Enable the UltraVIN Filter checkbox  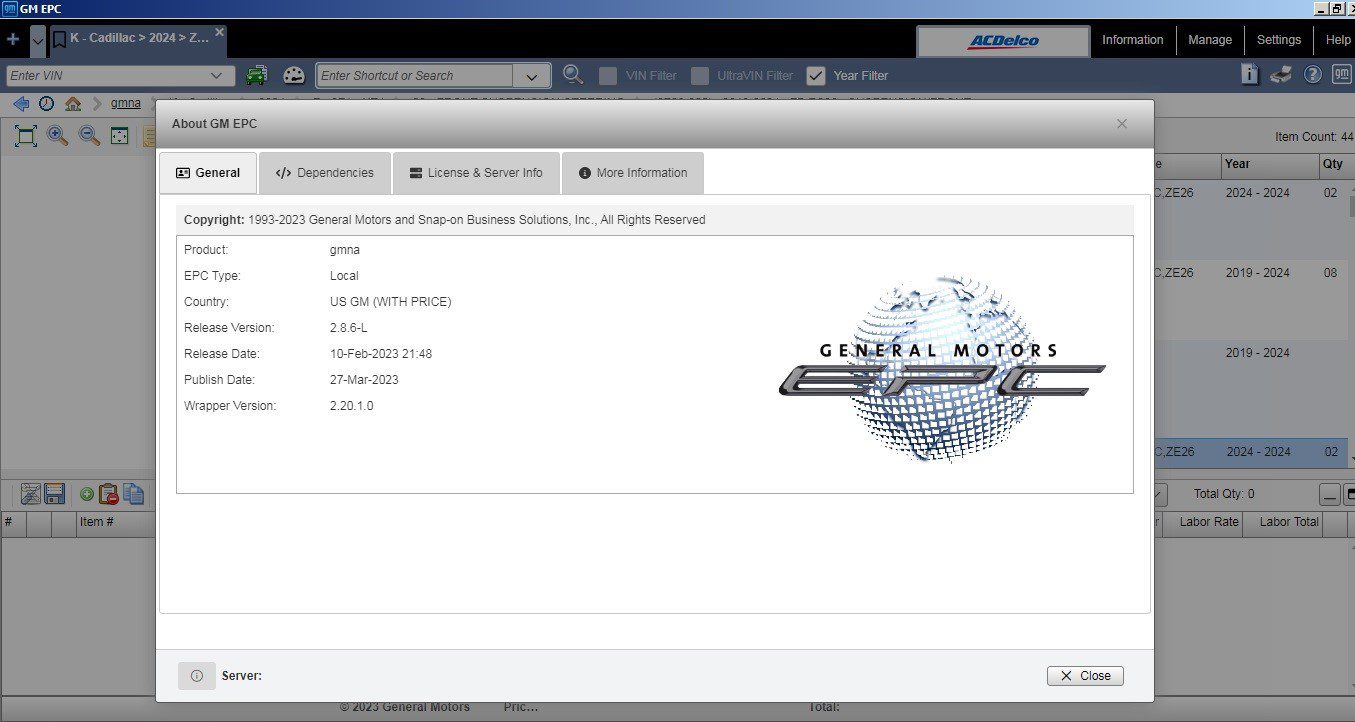pyautogui.click(x=700, y=75)
